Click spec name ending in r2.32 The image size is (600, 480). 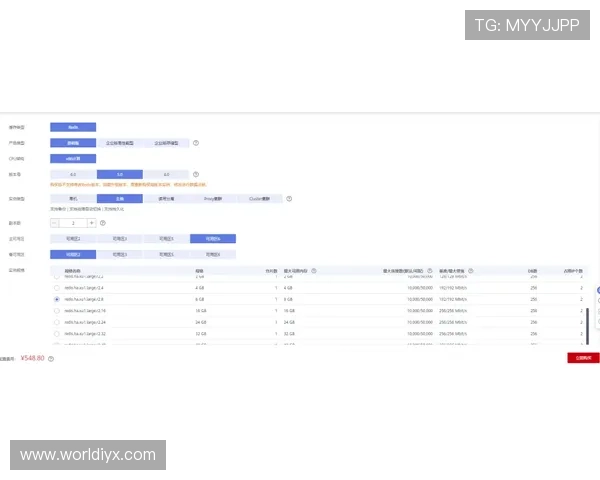pyautogui.click(x=85, y=334)
